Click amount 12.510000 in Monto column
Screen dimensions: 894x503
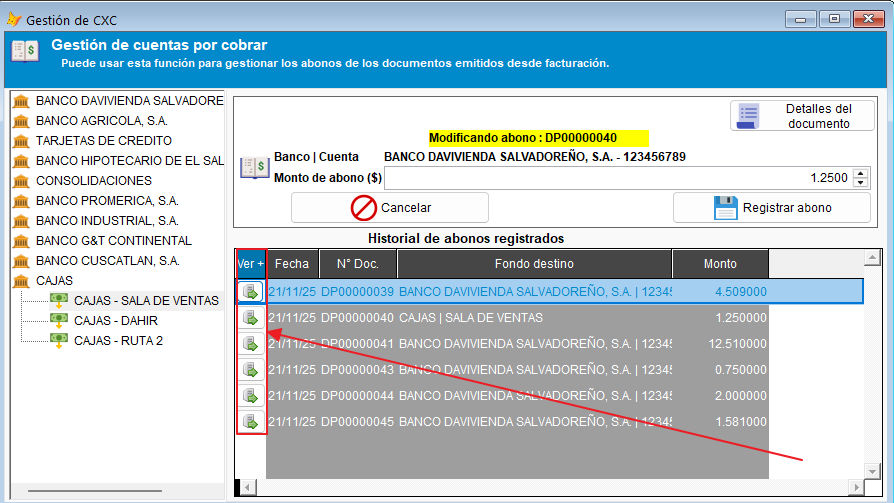coord(737,344)
